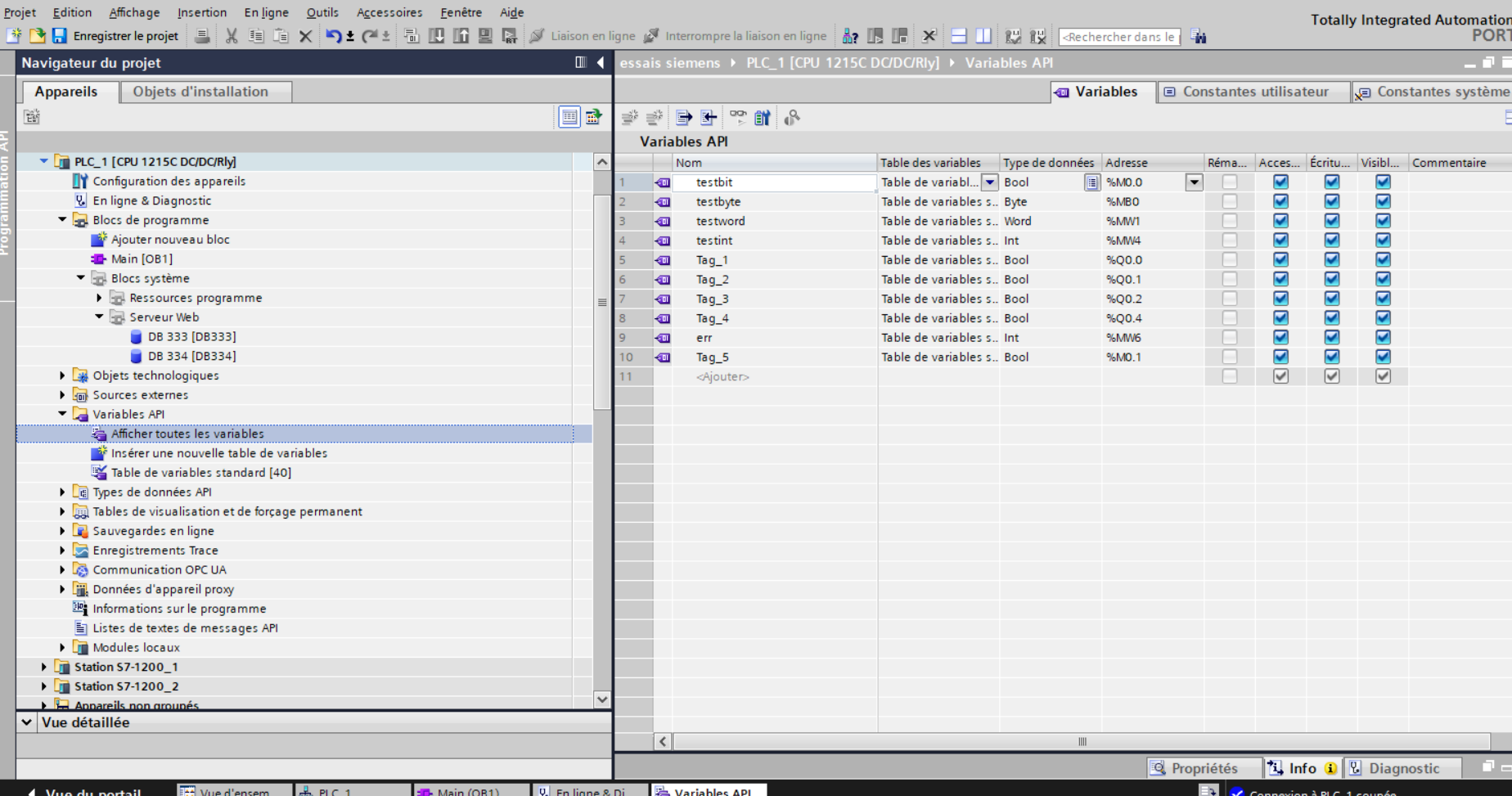Click the print icon in toolbar
Viewport: 1512px width, 796px height.
point(202,36)
